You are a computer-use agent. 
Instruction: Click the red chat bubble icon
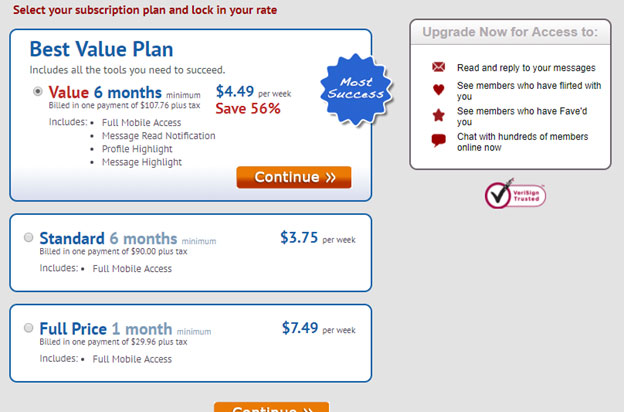tap(439, 141)
